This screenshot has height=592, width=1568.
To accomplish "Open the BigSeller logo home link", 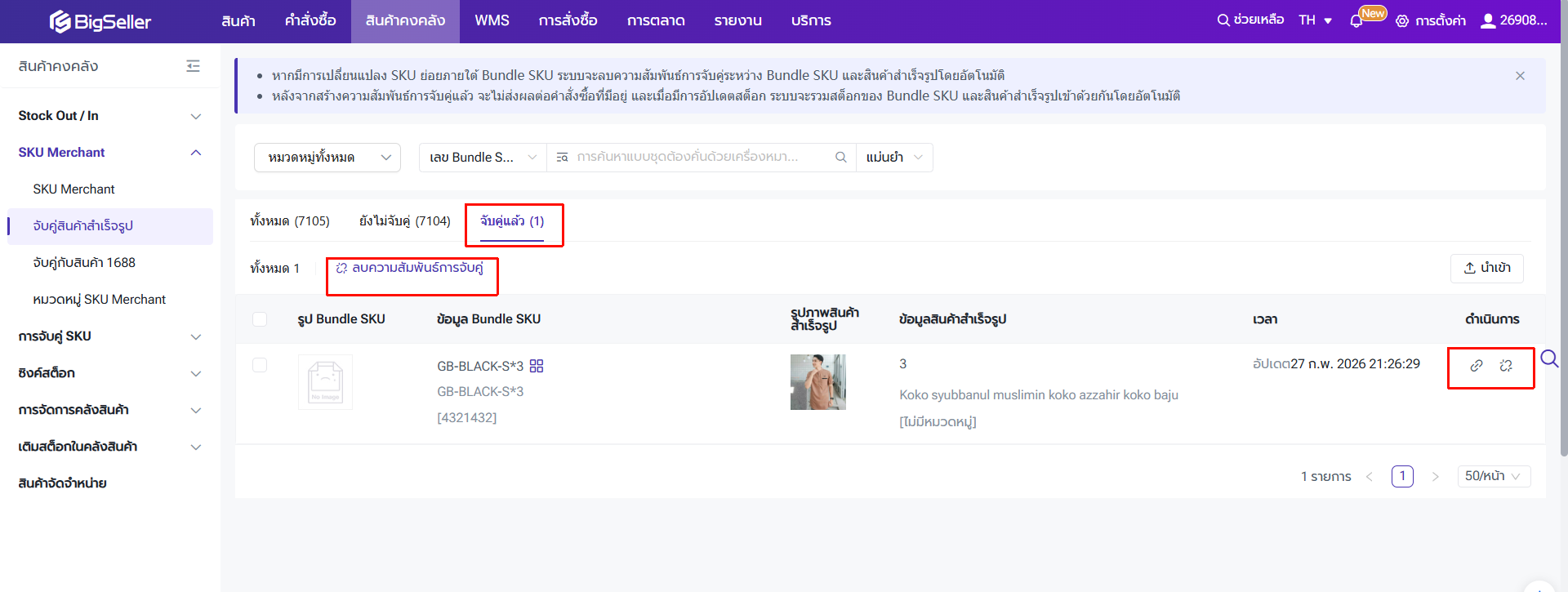I will click(x=100, y=21).
